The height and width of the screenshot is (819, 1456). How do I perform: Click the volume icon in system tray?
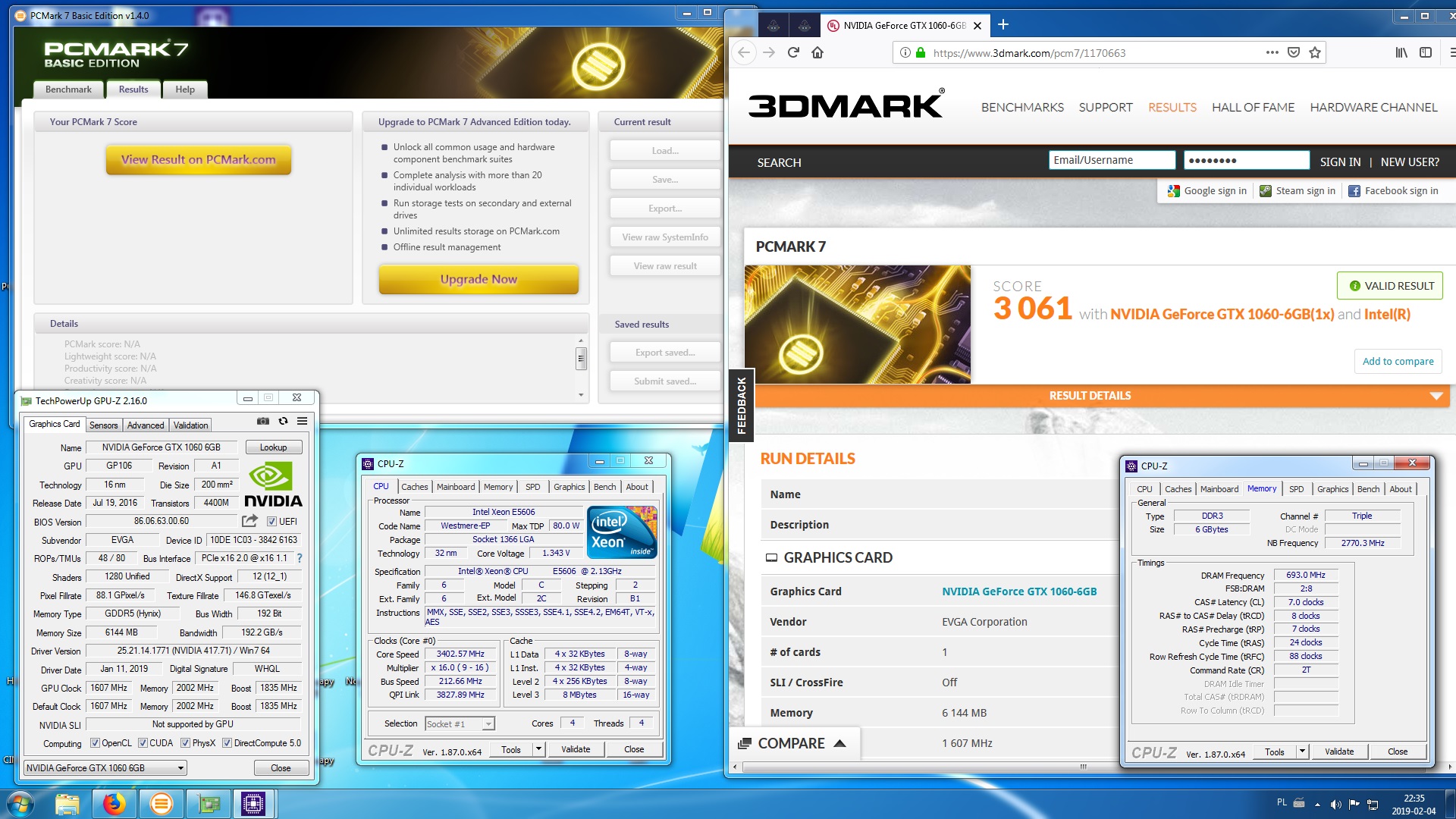pos(1335,804)
